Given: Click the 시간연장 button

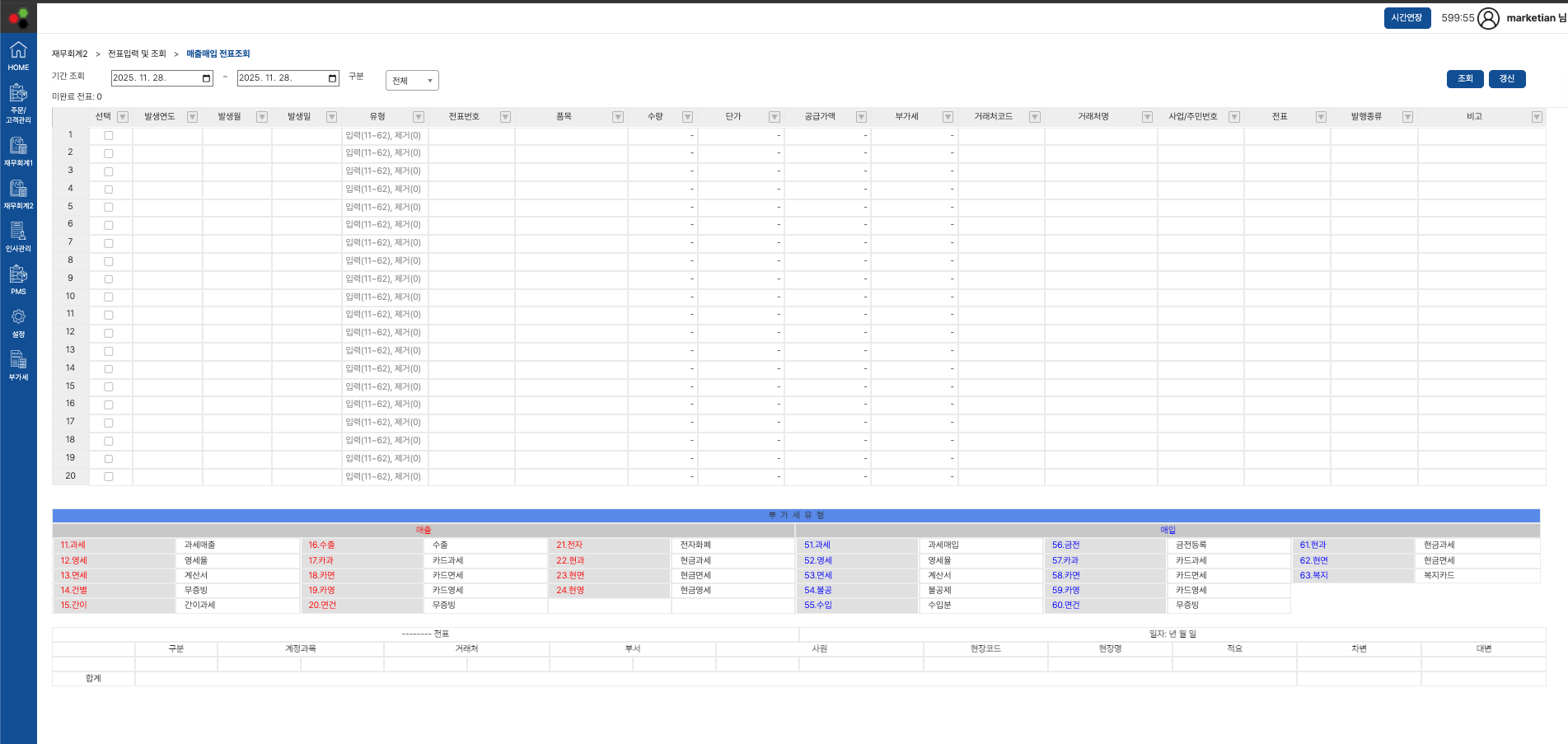Looking at the screenshot, I should [1407, 18].
